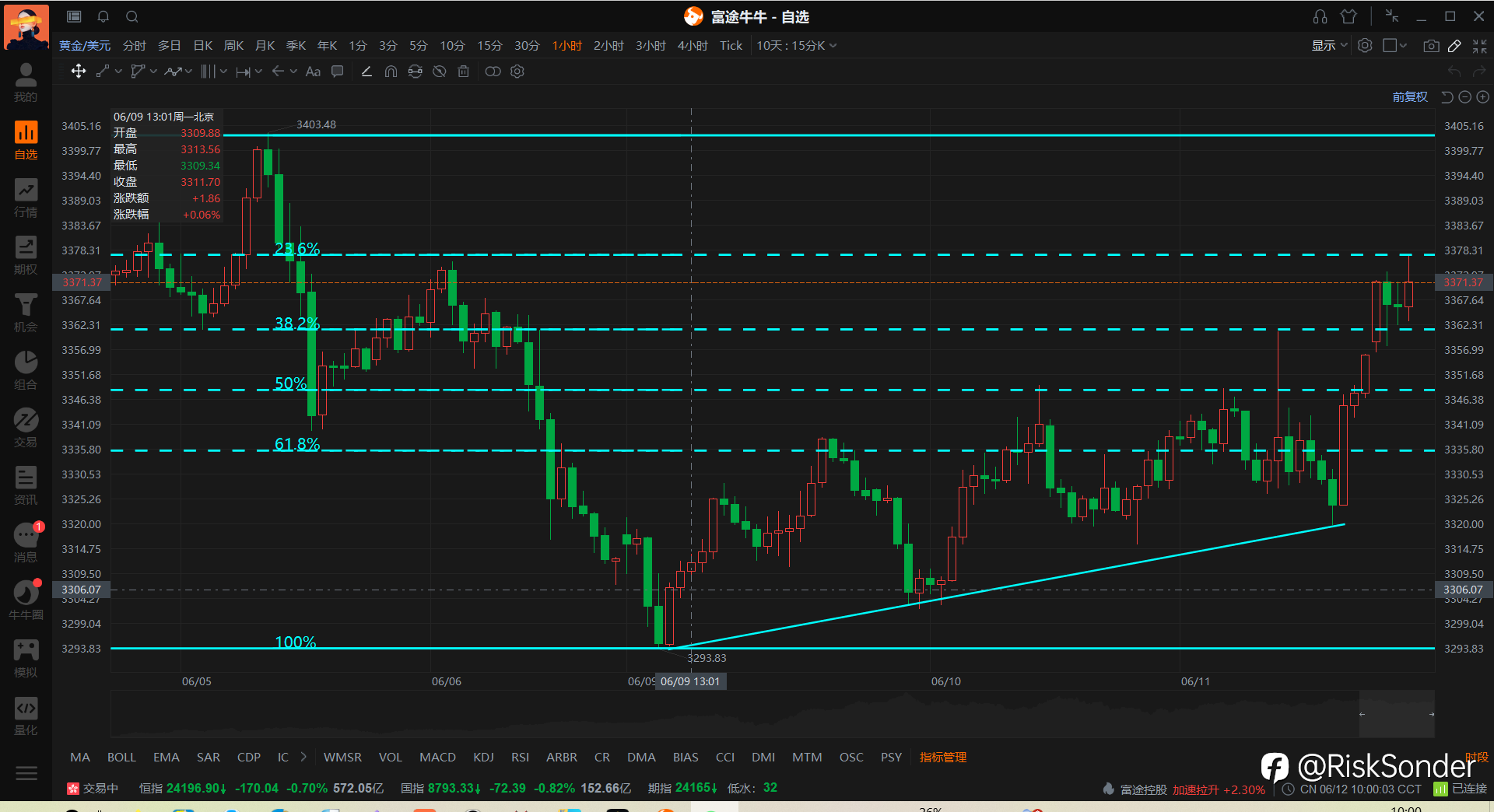Enable the BOLL indicator
The height and width of the screenshot is (812, 1494).
[x=121, y=757]
